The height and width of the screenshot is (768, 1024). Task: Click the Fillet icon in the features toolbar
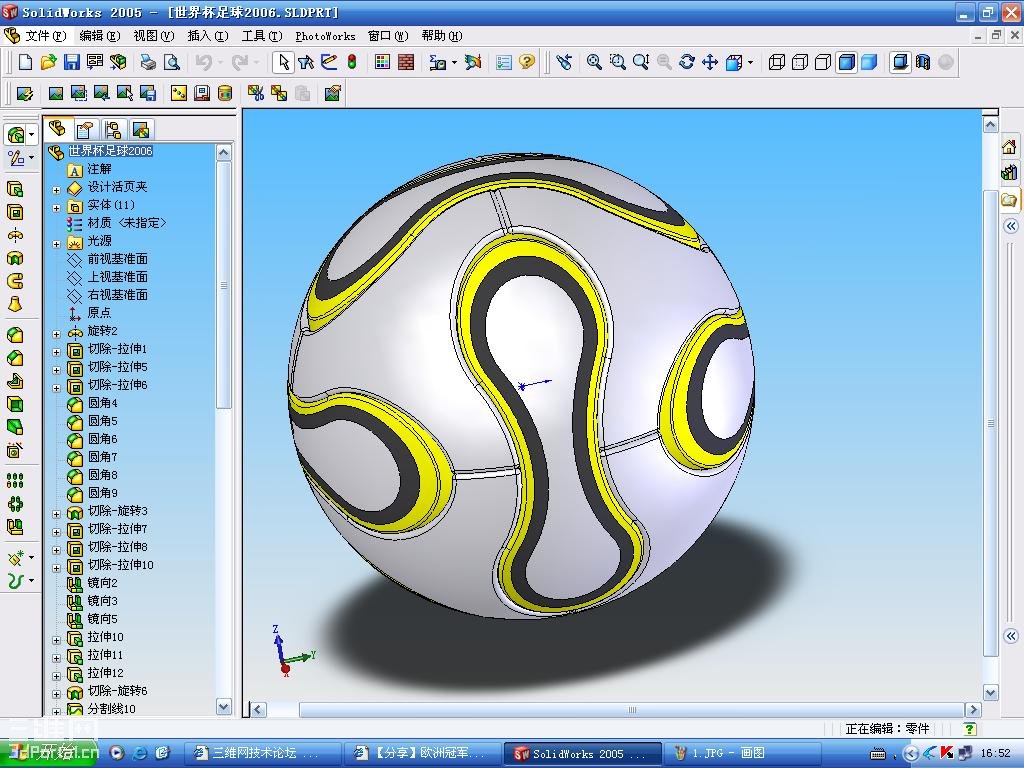(x=14, y=335)
